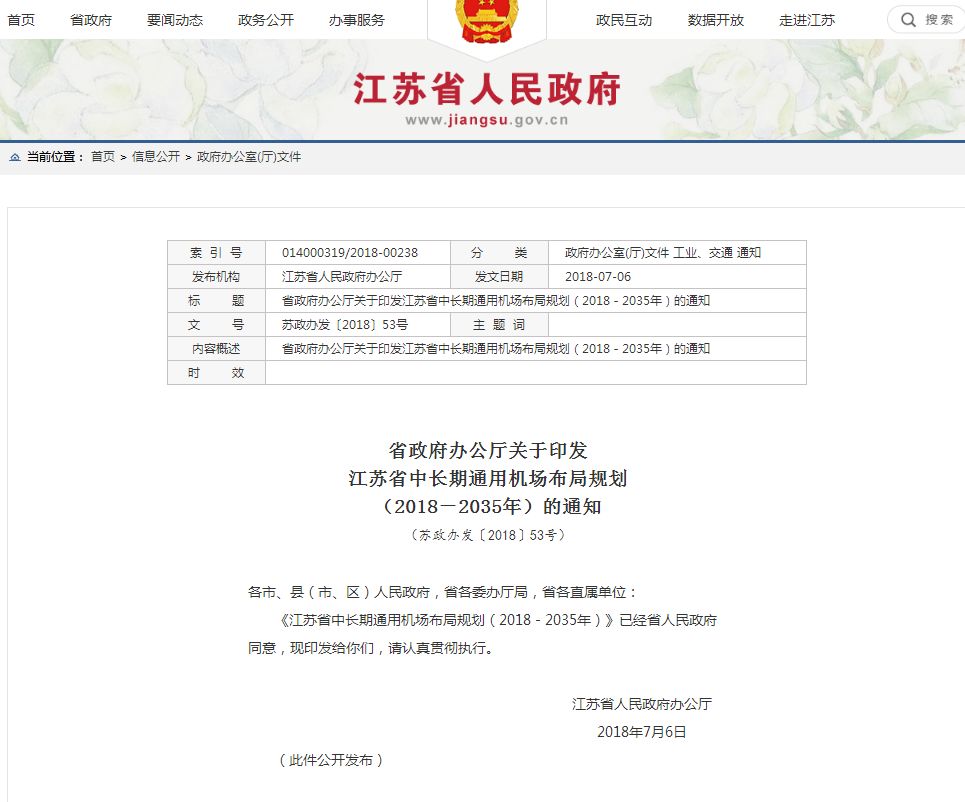The image size is (965, 802).
Task: Click the home icon beside 当前位置
Action: click(x=14, y=157)
